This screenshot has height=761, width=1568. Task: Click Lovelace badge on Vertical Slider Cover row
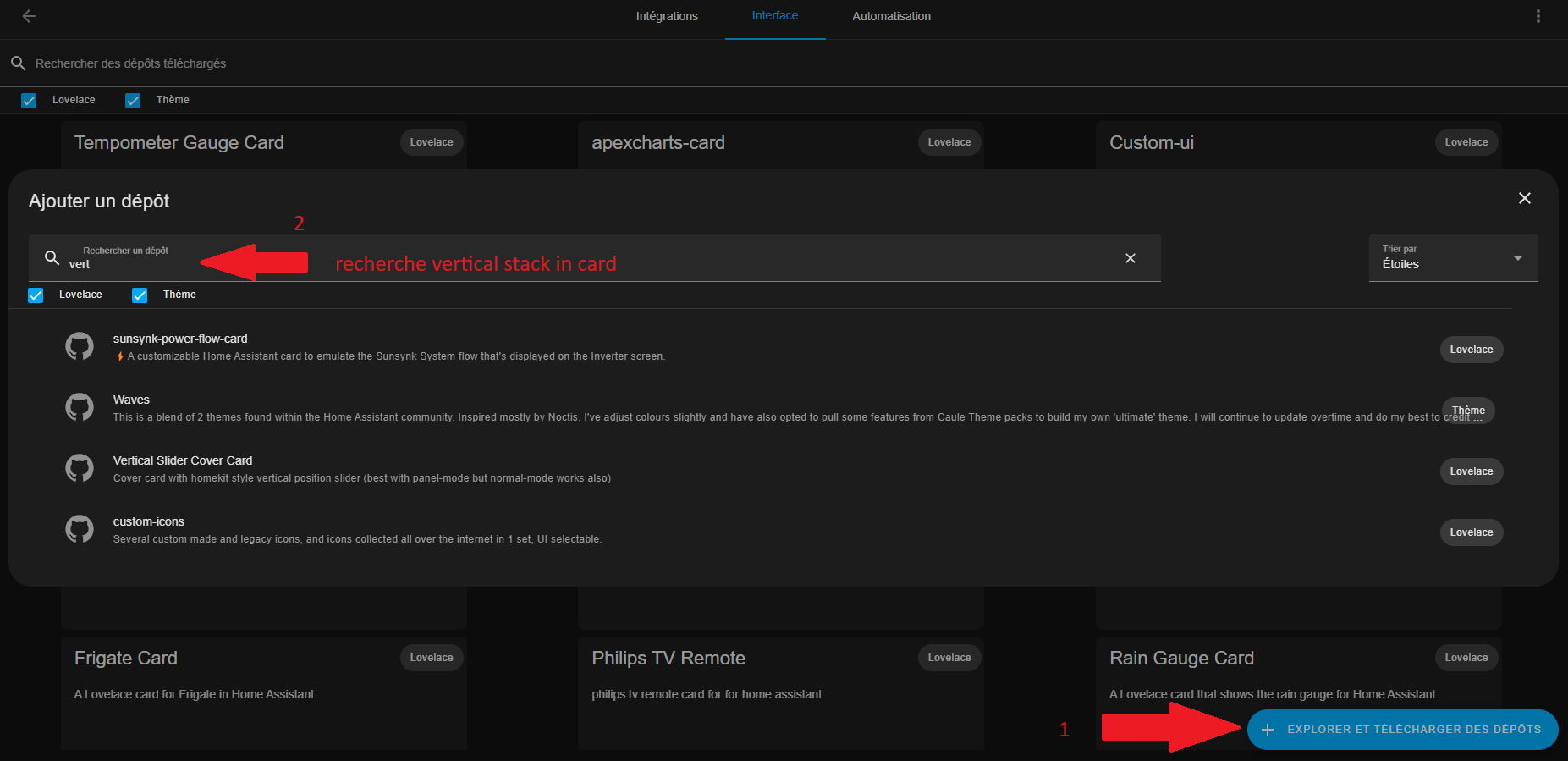click(x=1472, y=471)
